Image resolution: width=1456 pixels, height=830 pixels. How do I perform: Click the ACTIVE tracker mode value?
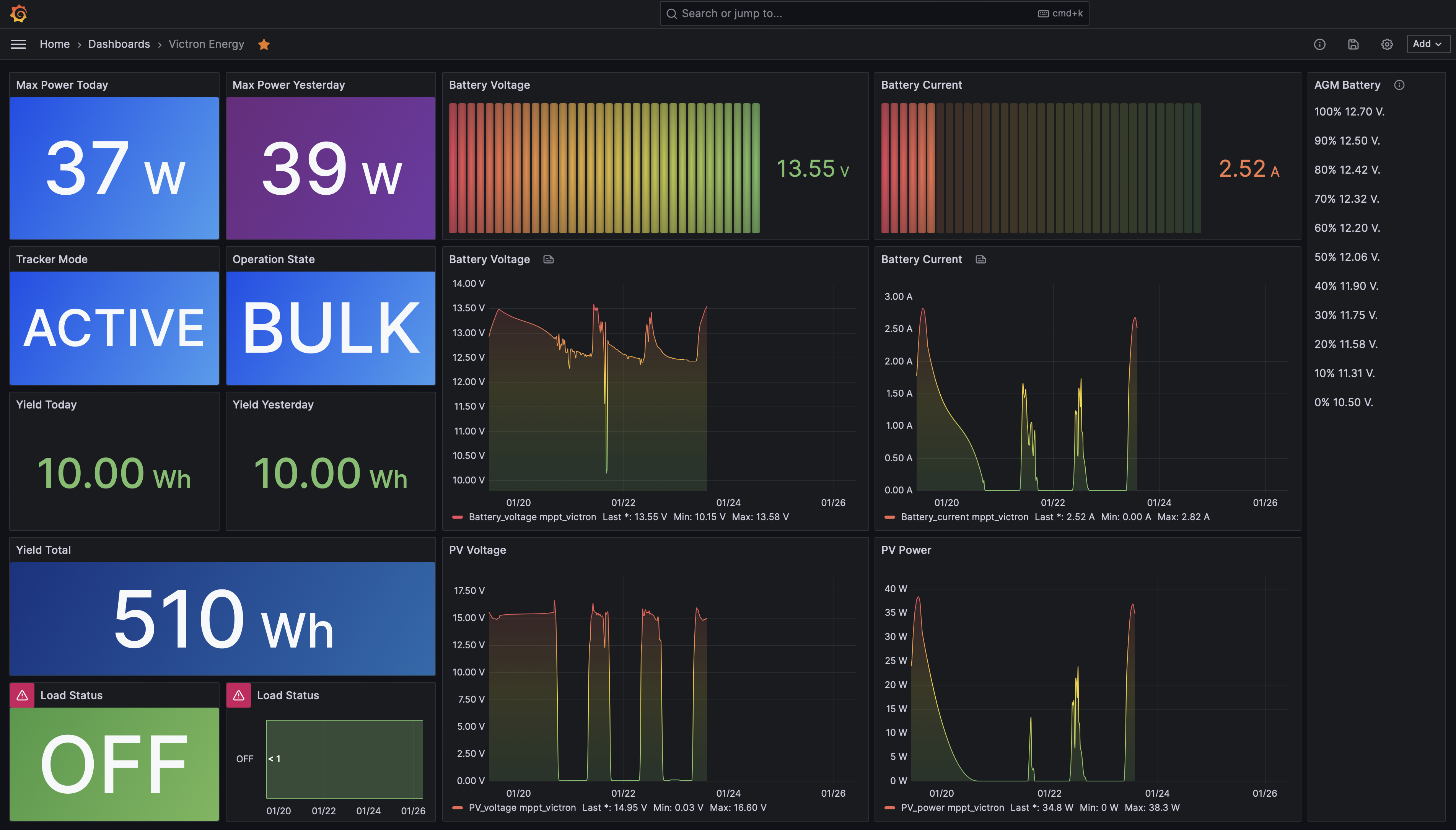click(x=114, y=328)
